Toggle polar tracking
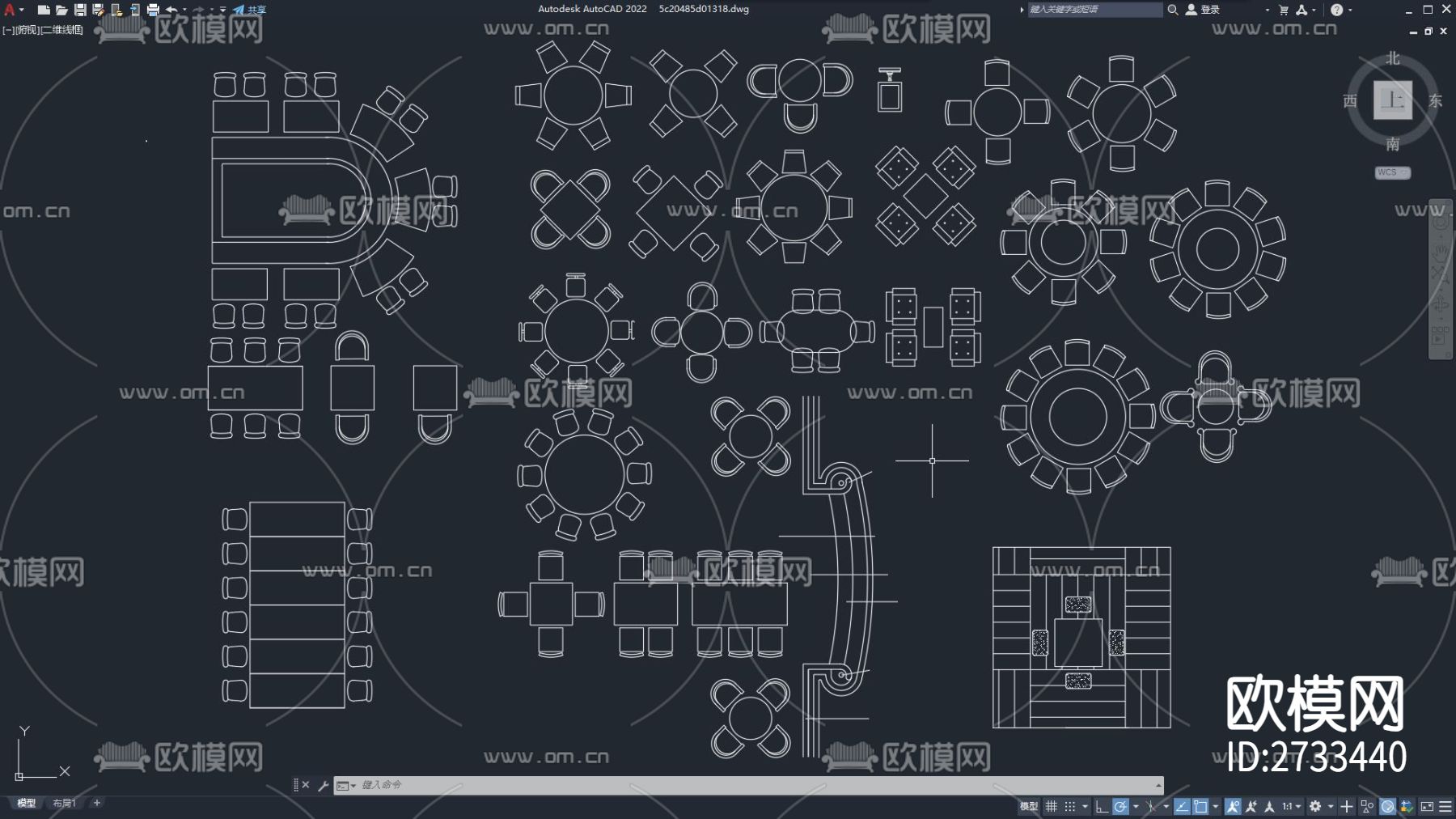1456x819 pixels. [1120, 806]
